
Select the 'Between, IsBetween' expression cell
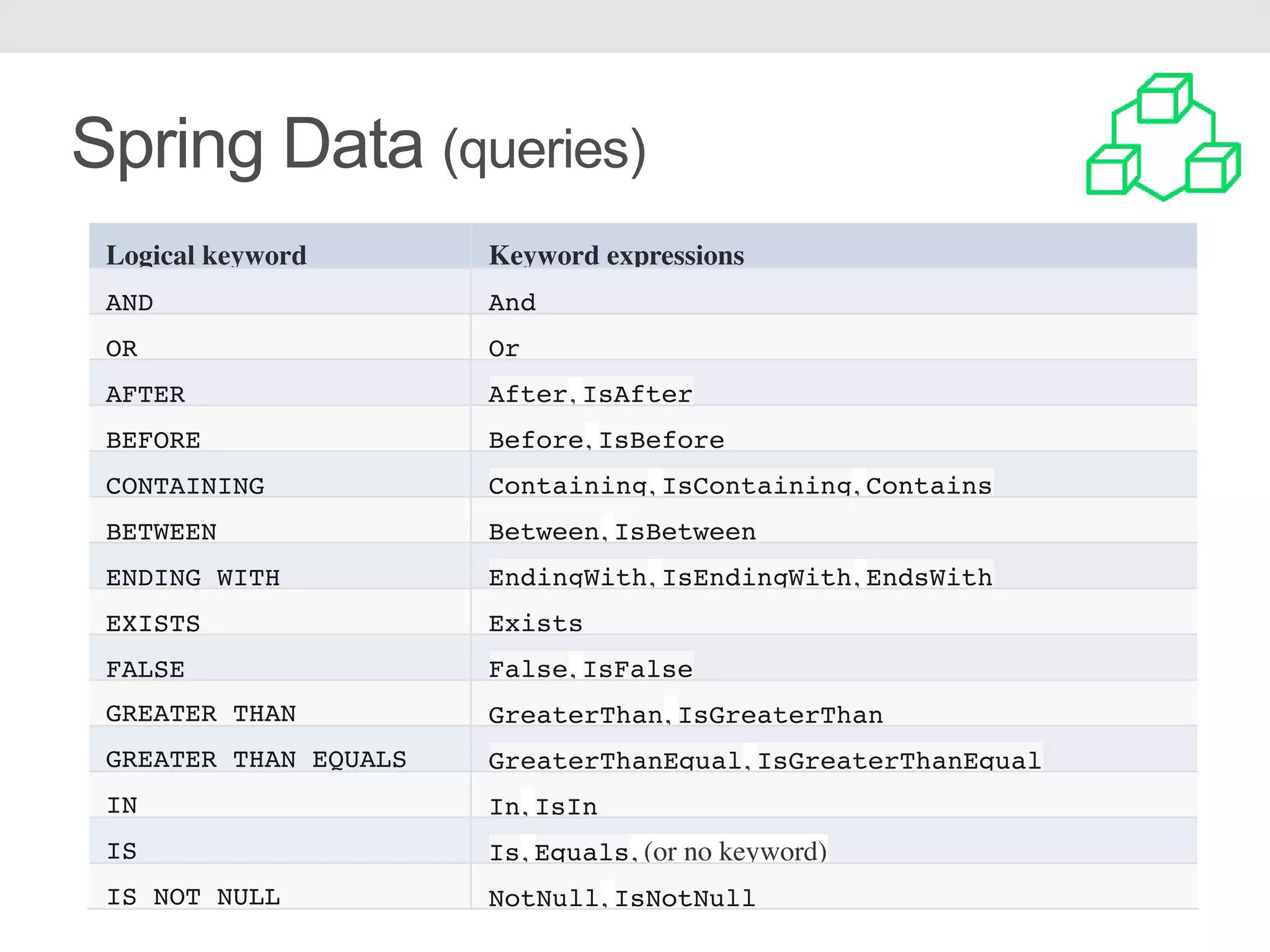coord(834,521)
